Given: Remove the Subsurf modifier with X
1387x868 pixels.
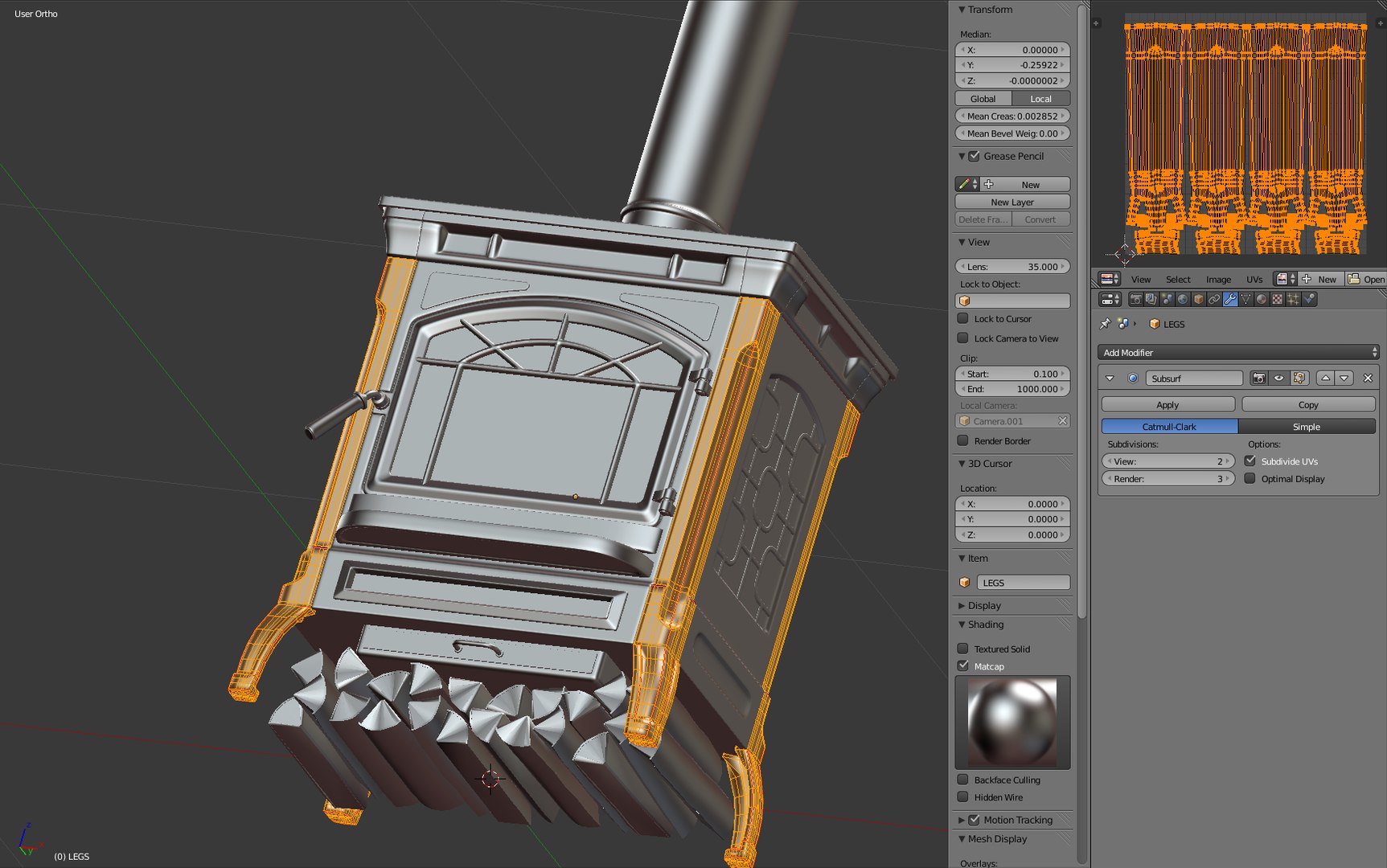Looking at the screenshot, I should (1368, 378).
